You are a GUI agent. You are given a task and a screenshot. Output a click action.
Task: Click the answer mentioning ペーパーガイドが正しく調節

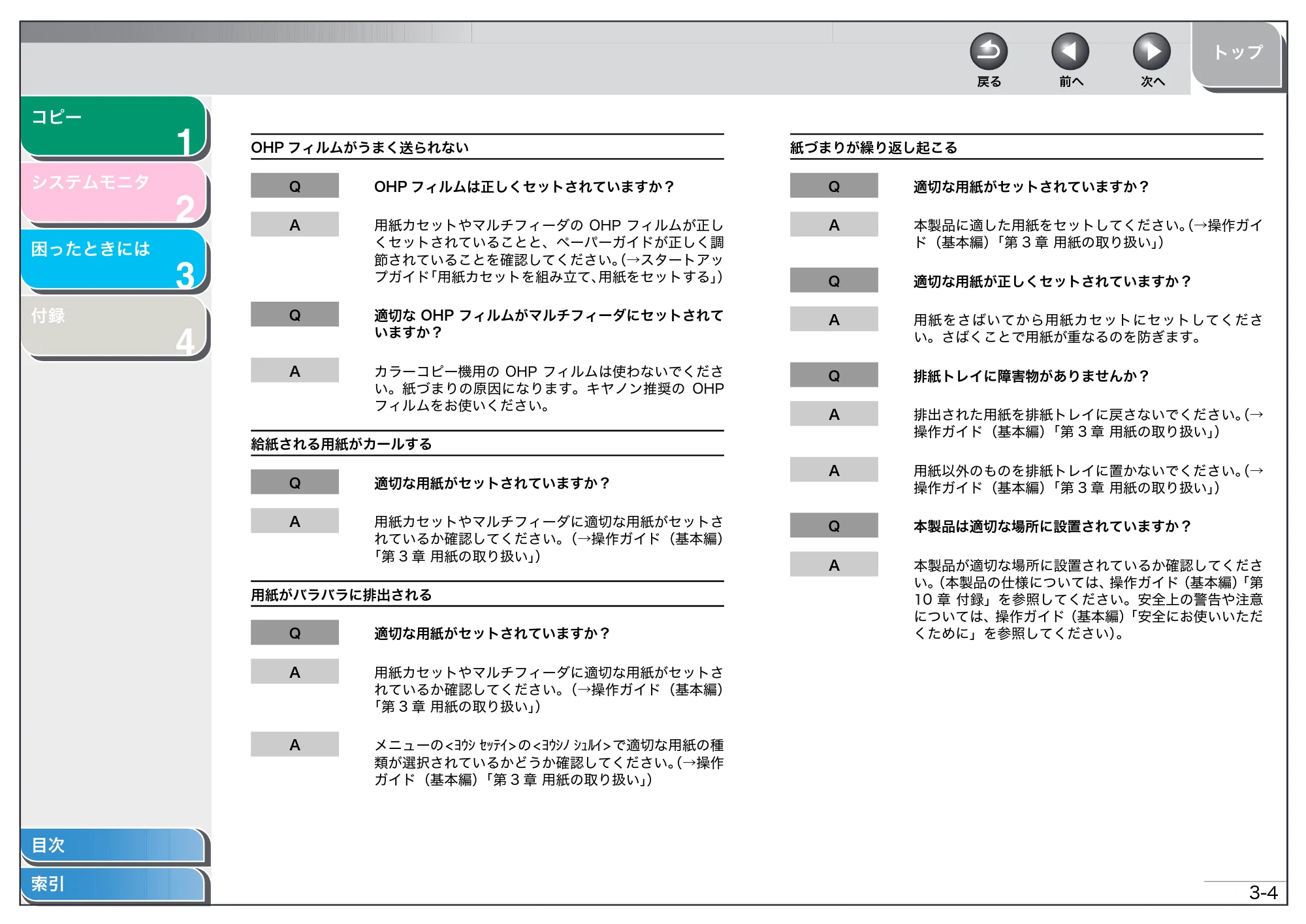(549, 251)
